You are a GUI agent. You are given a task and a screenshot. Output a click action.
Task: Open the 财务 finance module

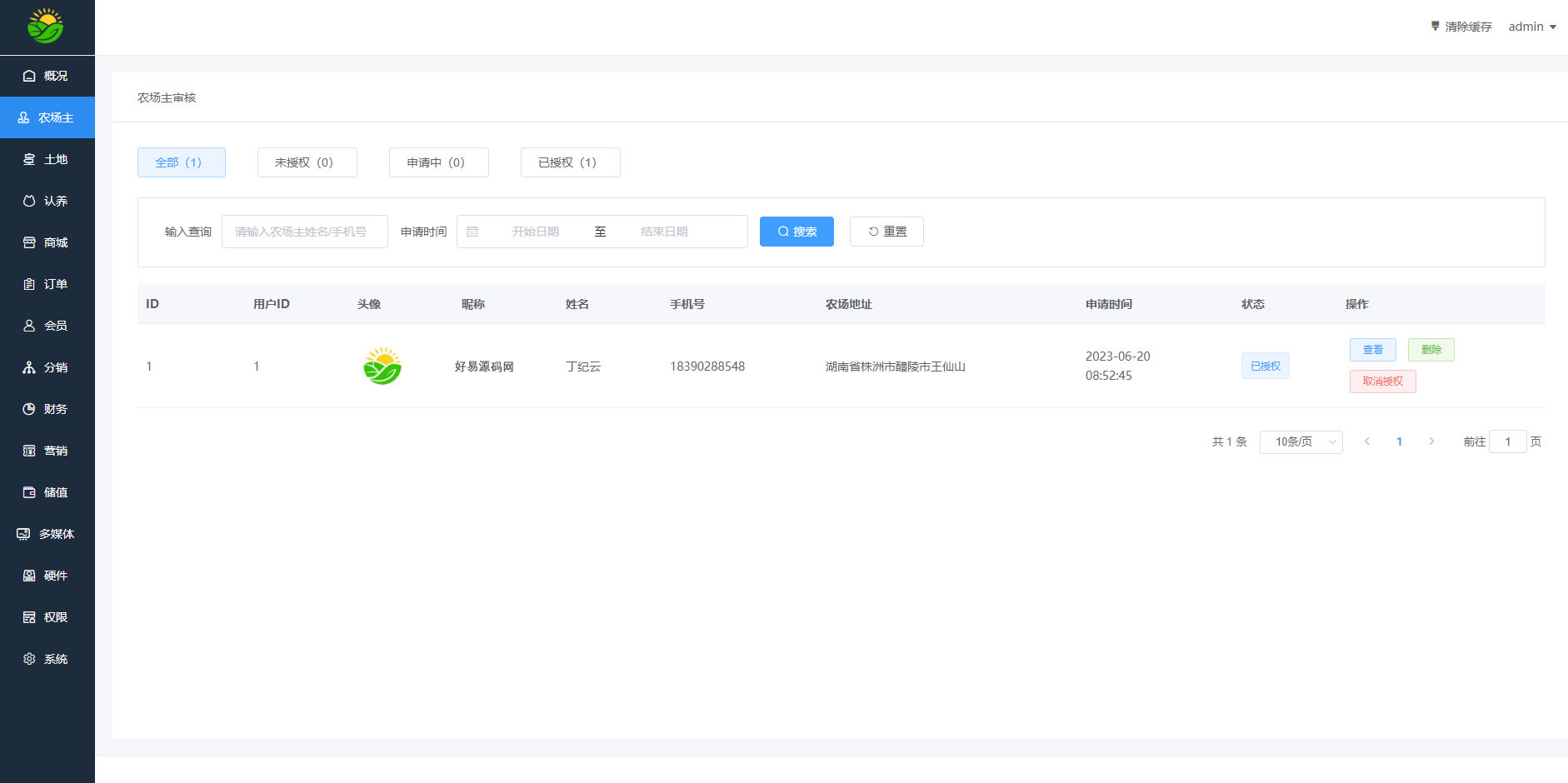pos(47,409)
